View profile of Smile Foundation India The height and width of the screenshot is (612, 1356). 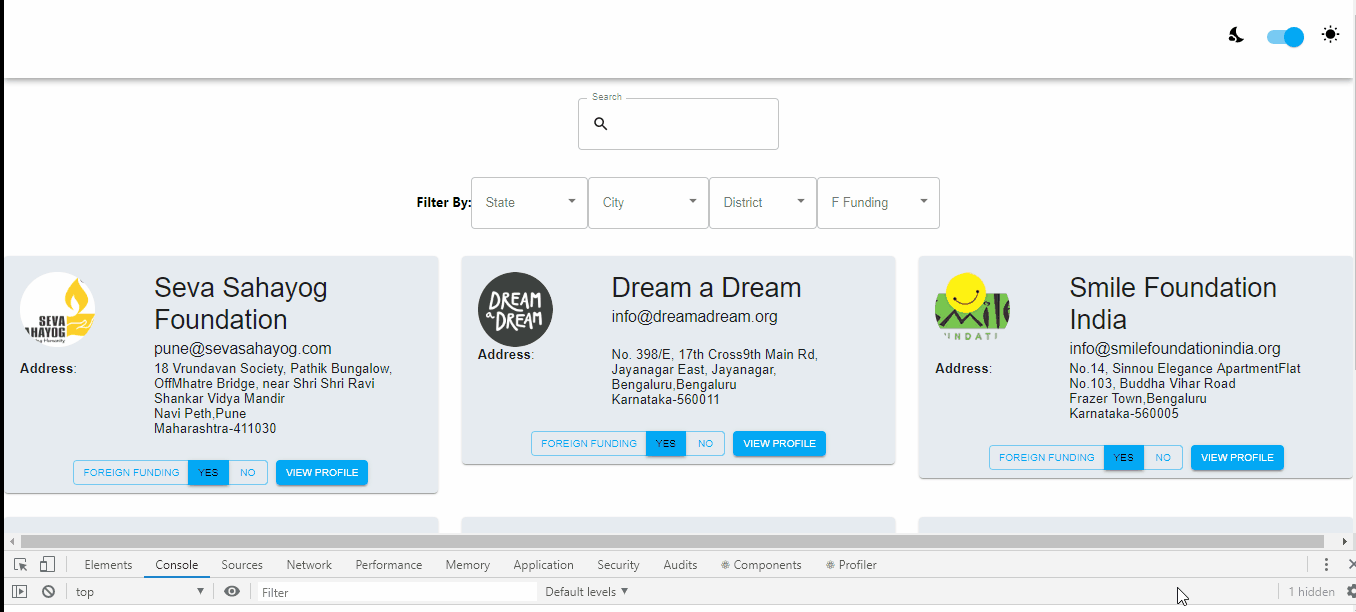[x=1237, y=458]
